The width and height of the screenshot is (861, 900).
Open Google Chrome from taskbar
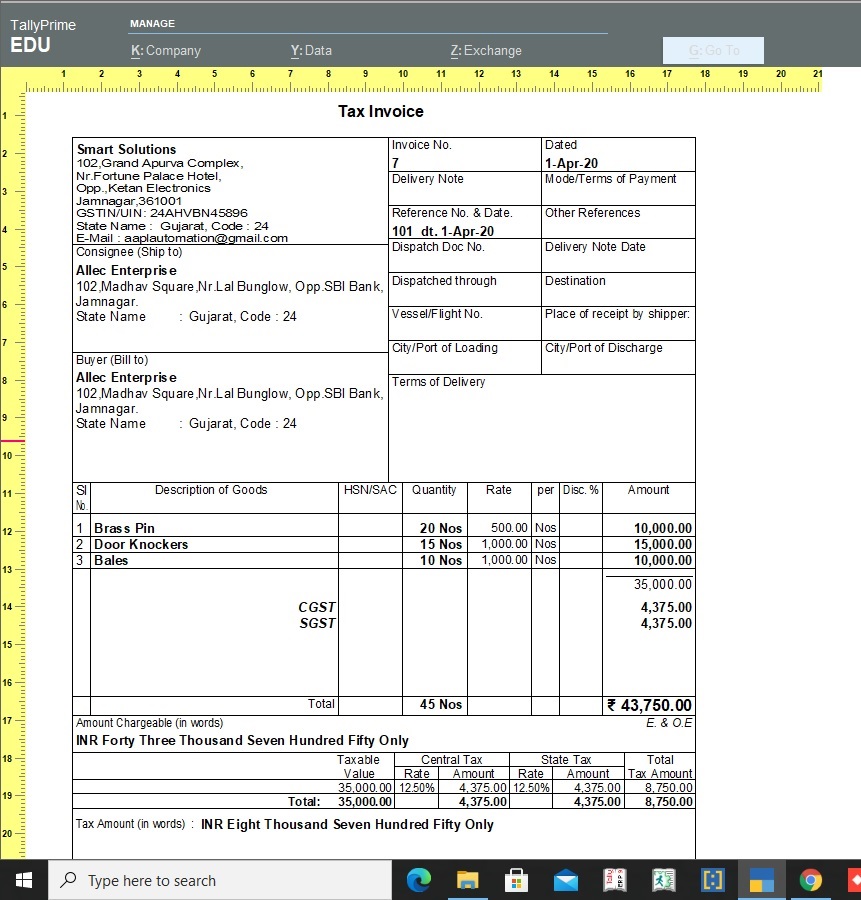point(810,880)
